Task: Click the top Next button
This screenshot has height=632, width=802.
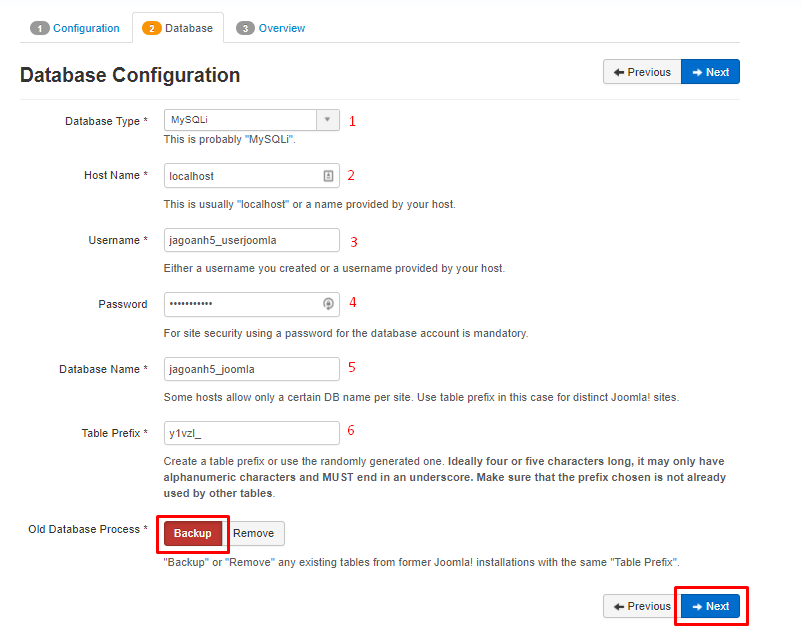Action: (x=710, y=72)
